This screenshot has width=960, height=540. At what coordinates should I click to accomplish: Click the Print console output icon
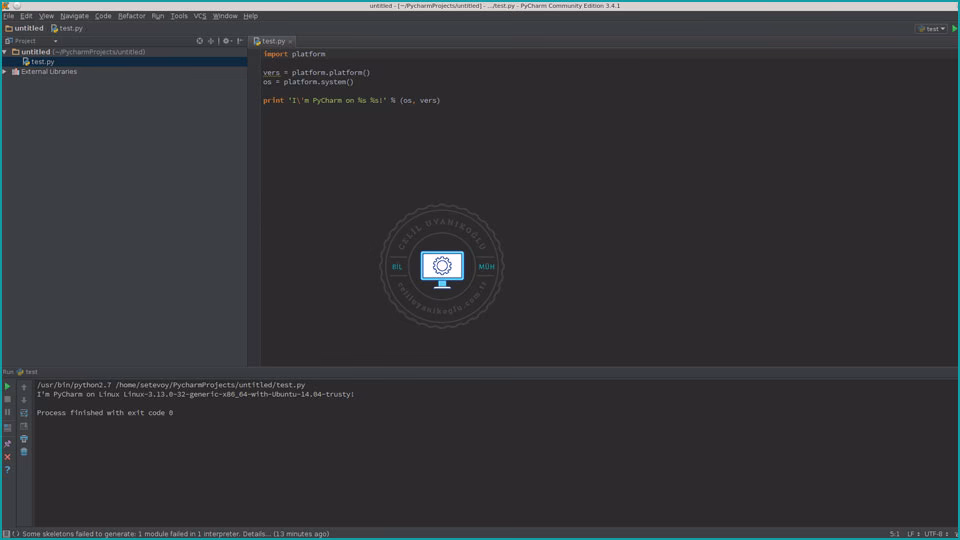(24, 439)
